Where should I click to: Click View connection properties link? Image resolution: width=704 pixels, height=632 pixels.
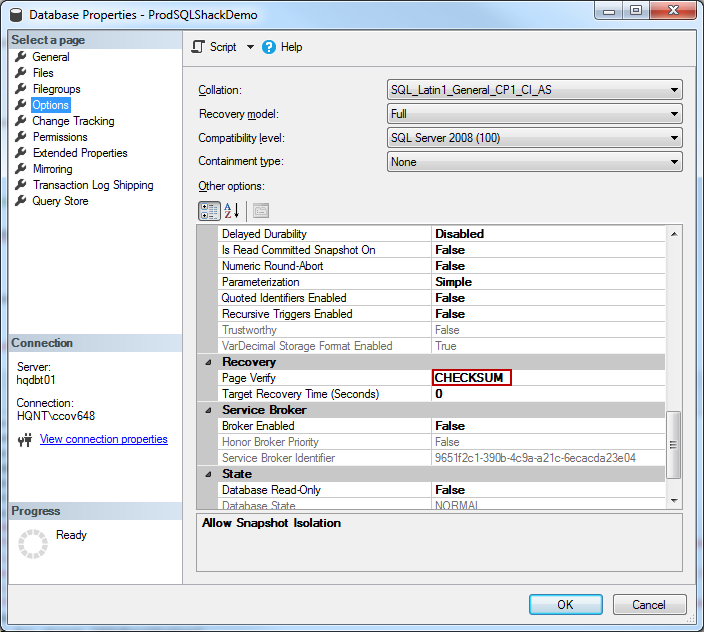coord(103,439)
